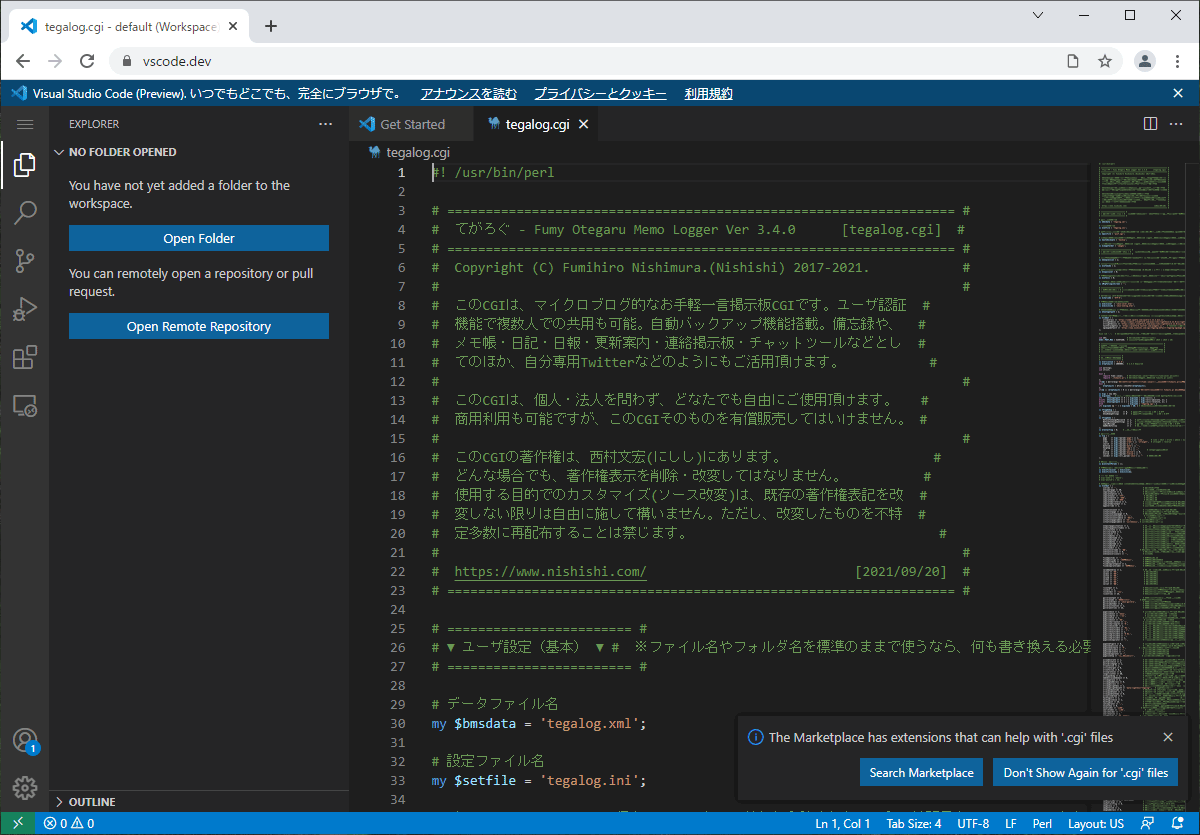Go back in the browser
The image size is (1200, 835).
(x=23, y=61)
